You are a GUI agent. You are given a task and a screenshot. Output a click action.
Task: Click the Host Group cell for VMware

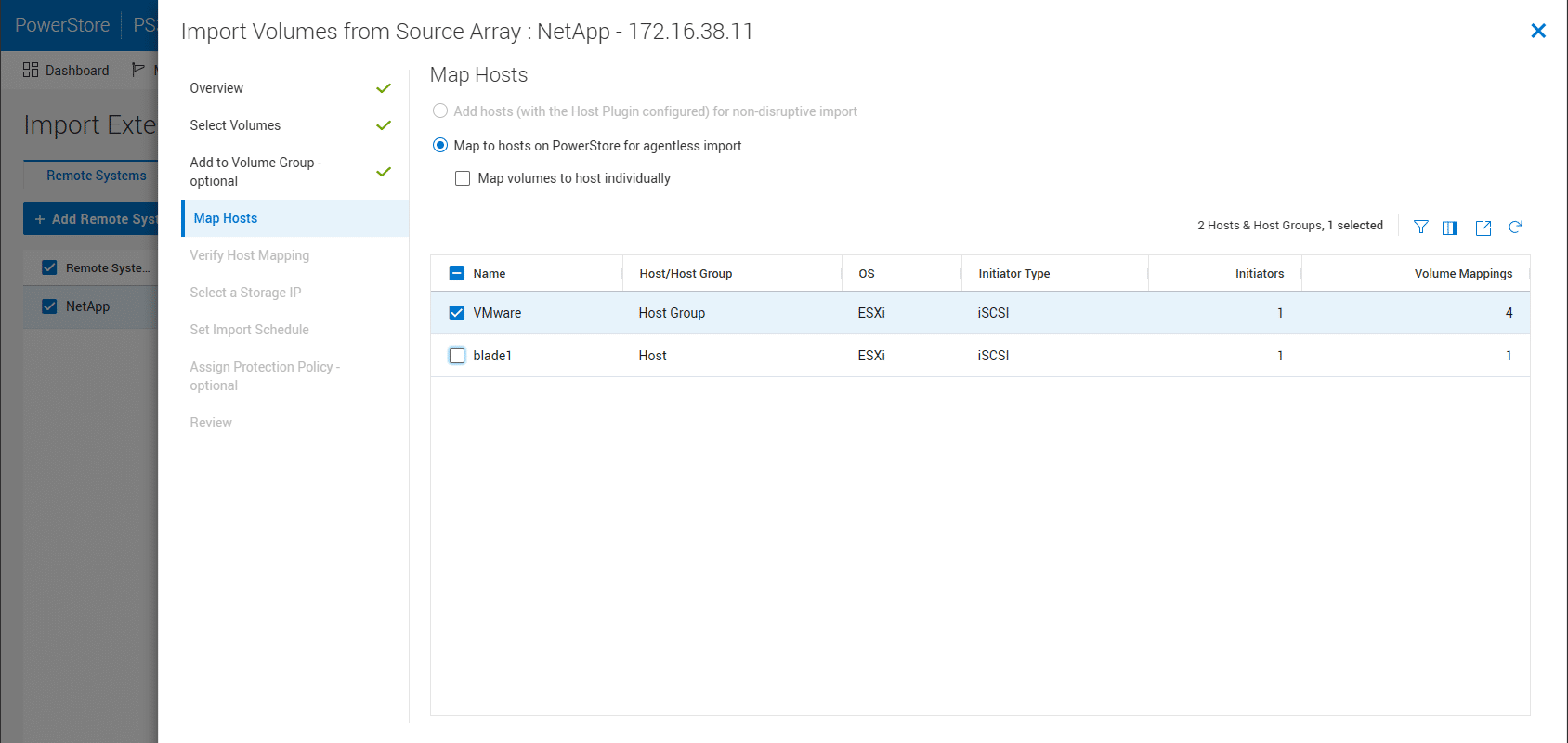pyautogui.click(x=672, y=313)
